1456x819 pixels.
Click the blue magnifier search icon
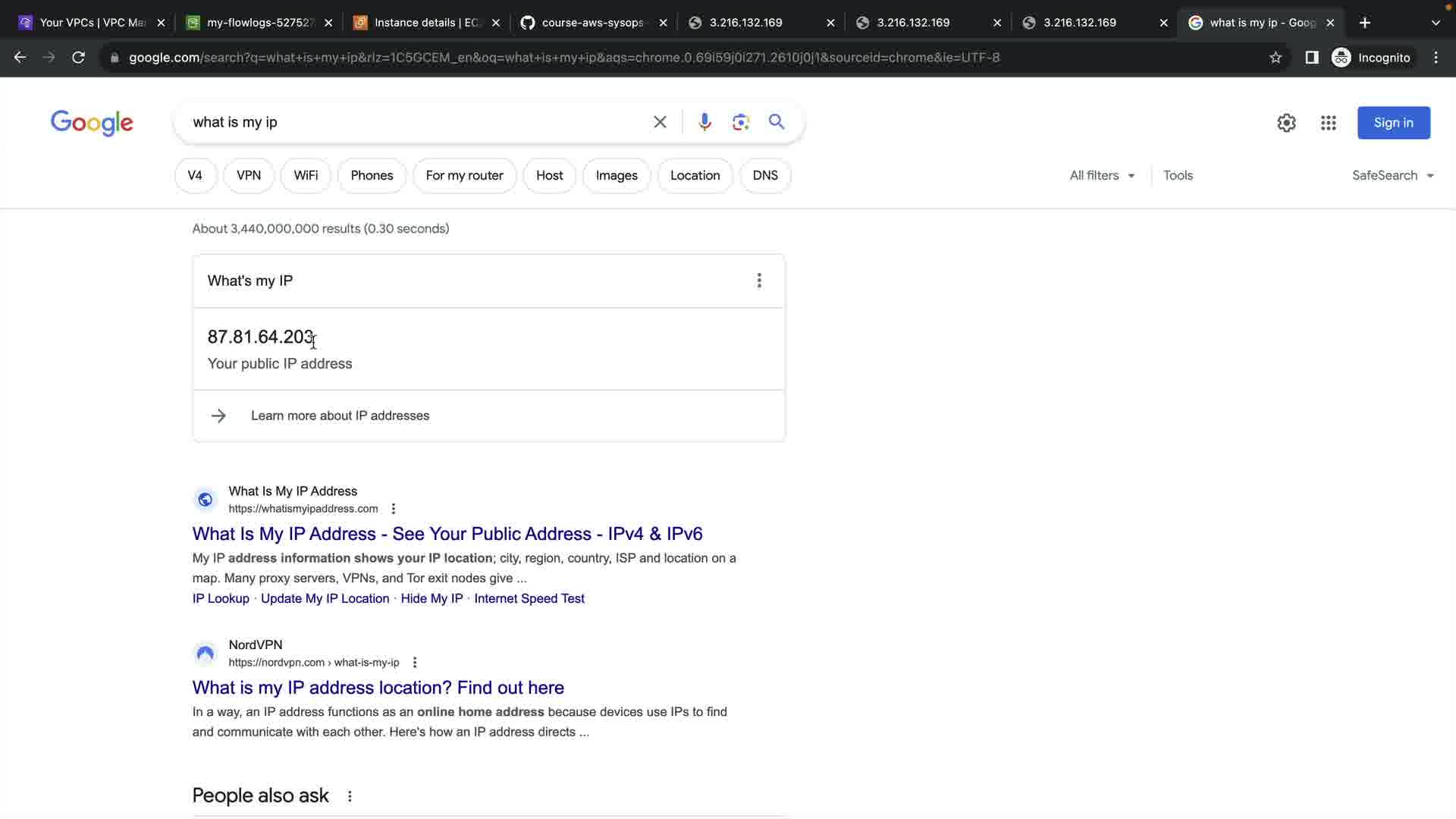pyautogui.click(x=777, y=122)
